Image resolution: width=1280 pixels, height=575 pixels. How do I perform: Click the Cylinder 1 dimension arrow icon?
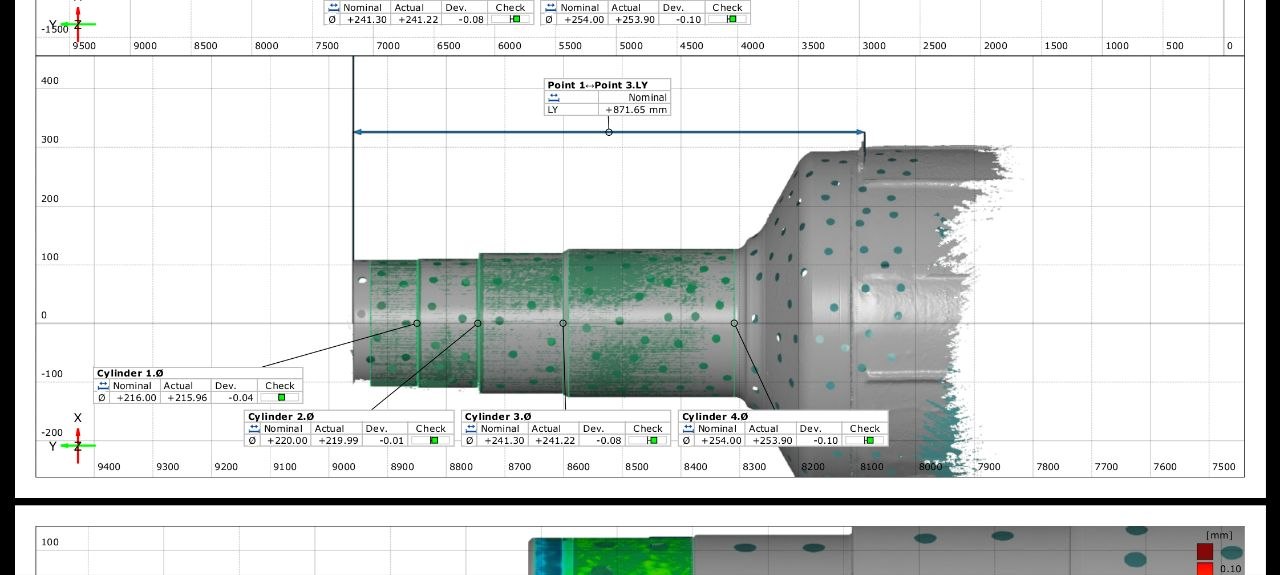click(103, 385)
